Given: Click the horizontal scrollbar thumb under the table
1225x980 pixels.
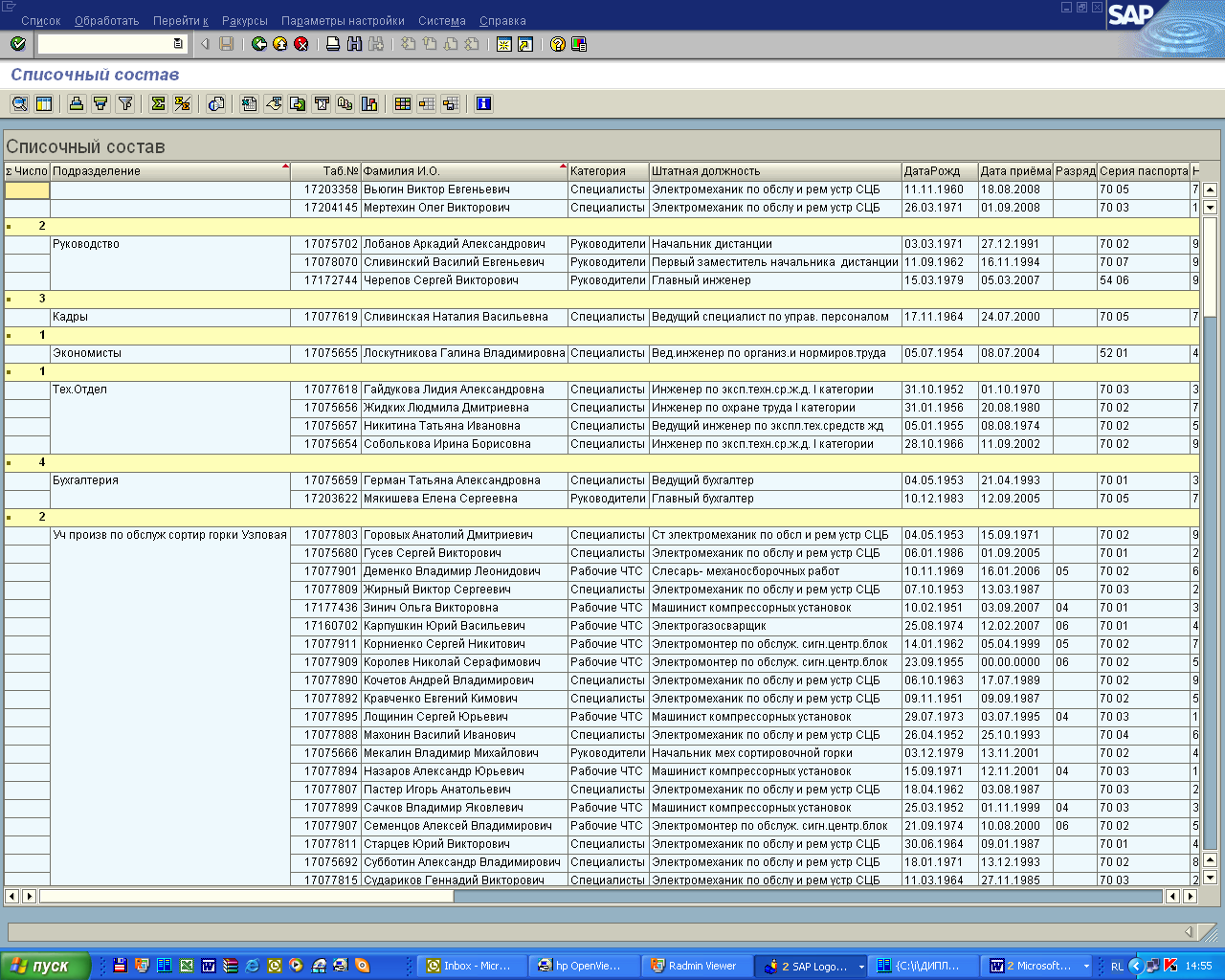Looking at the screenshot, I should 246,897.
